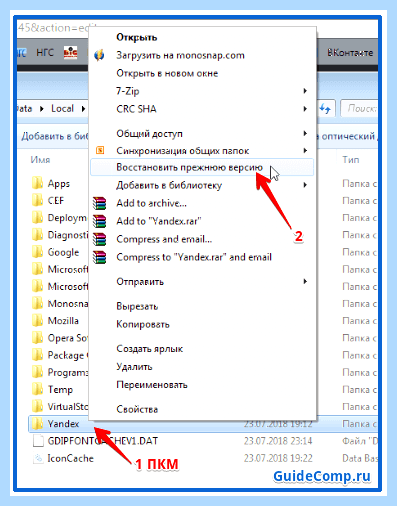Open Свойства from the context menu
This screenshot has width=397, height=506.
pyautogui.click(x=137, y=409)
